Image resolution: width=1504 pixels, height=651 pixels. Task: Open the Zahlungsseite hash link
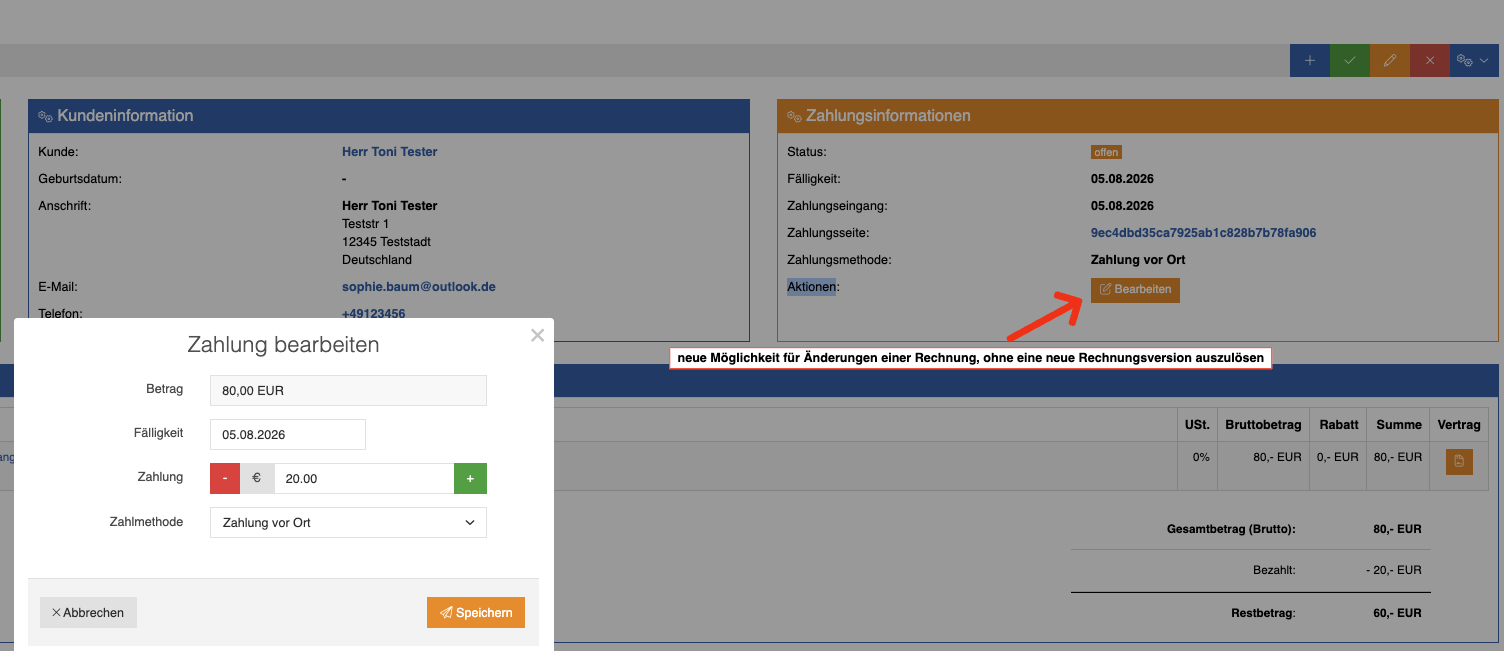tap(1203, 233)
